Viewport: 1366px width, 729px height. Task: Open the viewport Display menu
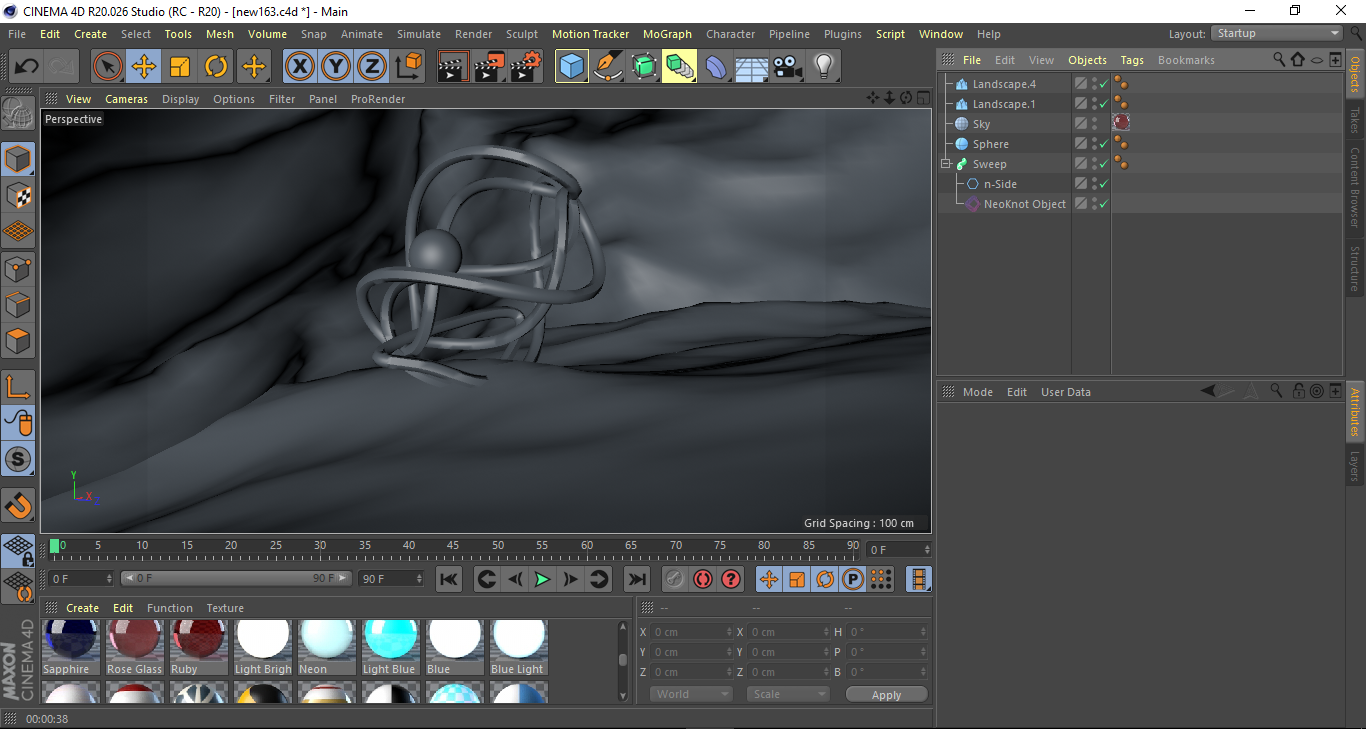(180, 99)
